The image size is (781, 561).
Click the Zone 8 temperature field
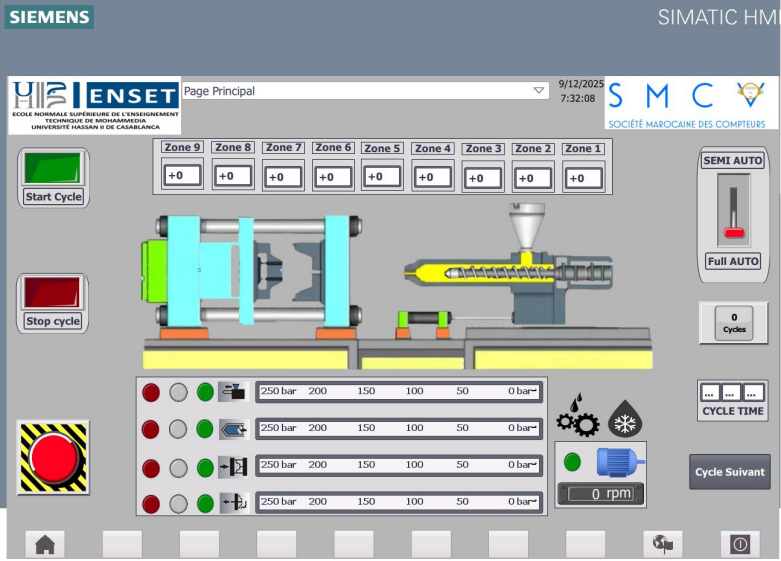click(233, 176)
